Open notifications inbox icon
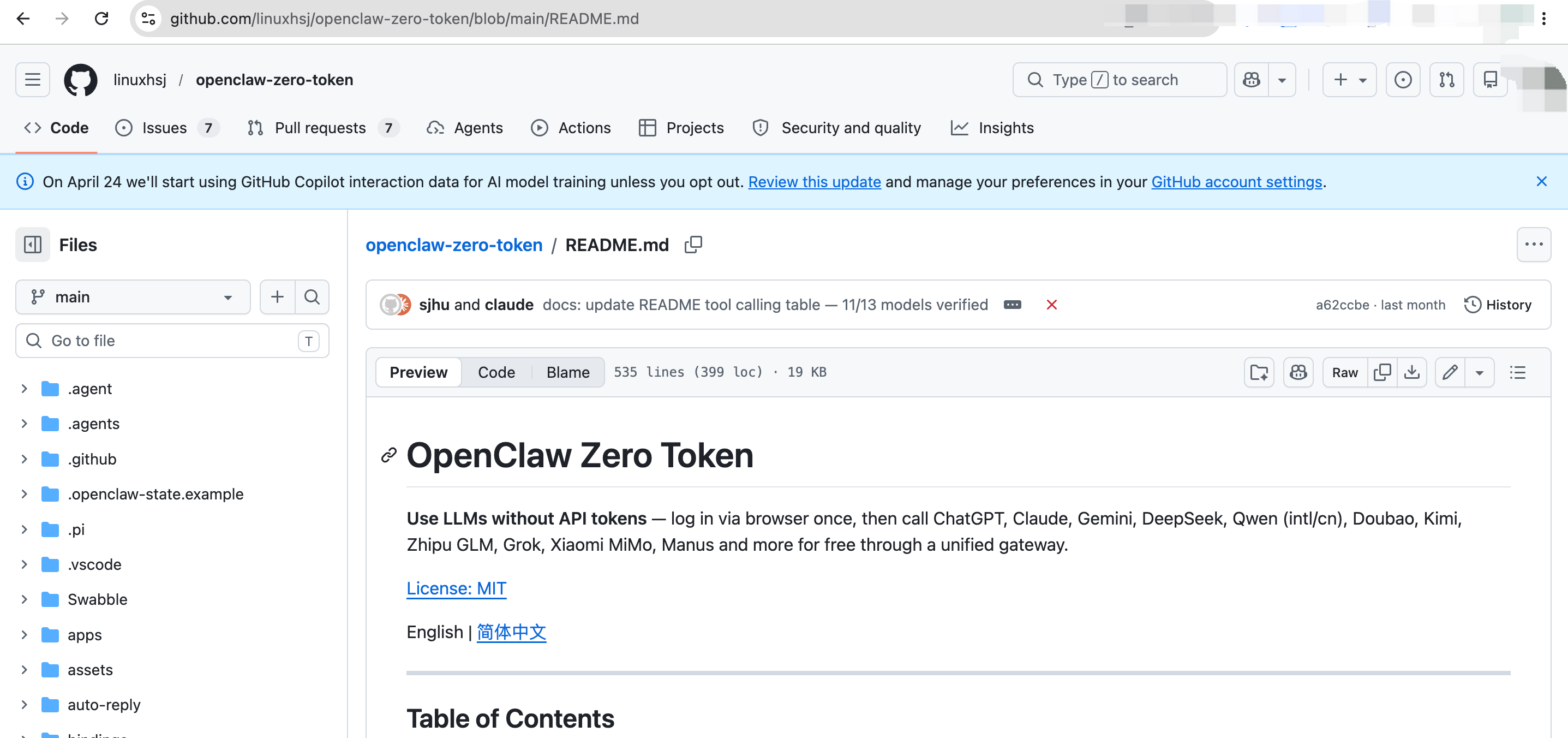This screenshot has width=1568, height=738. click(1489, 80)
